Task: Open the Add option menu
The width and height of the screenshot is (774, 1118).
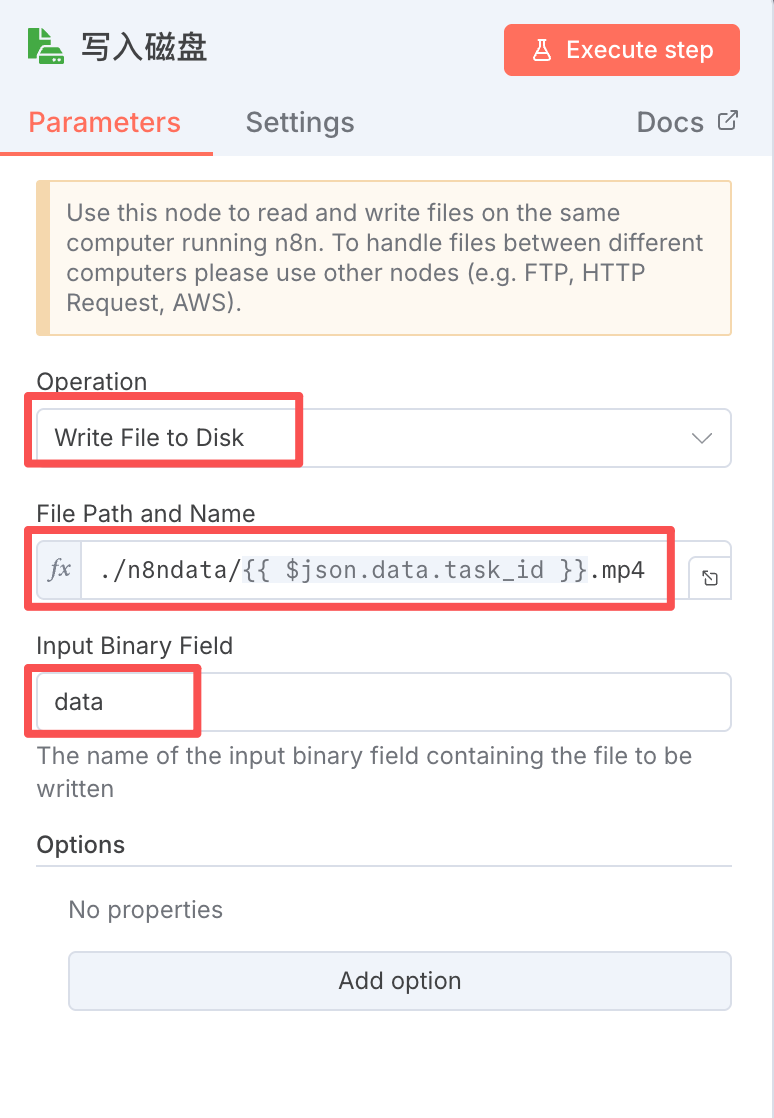Action: coord(399,981)
